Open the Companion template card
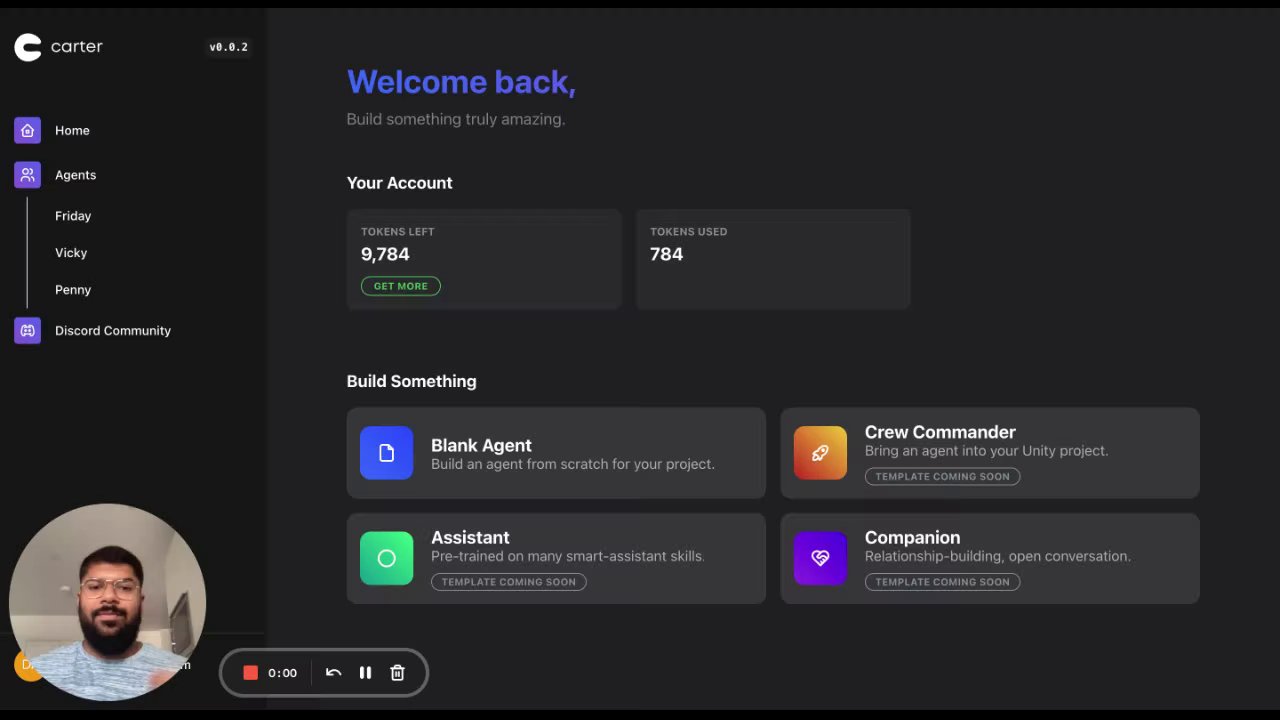The height and width of the screenshot is (720, 1280). (990, 558)
